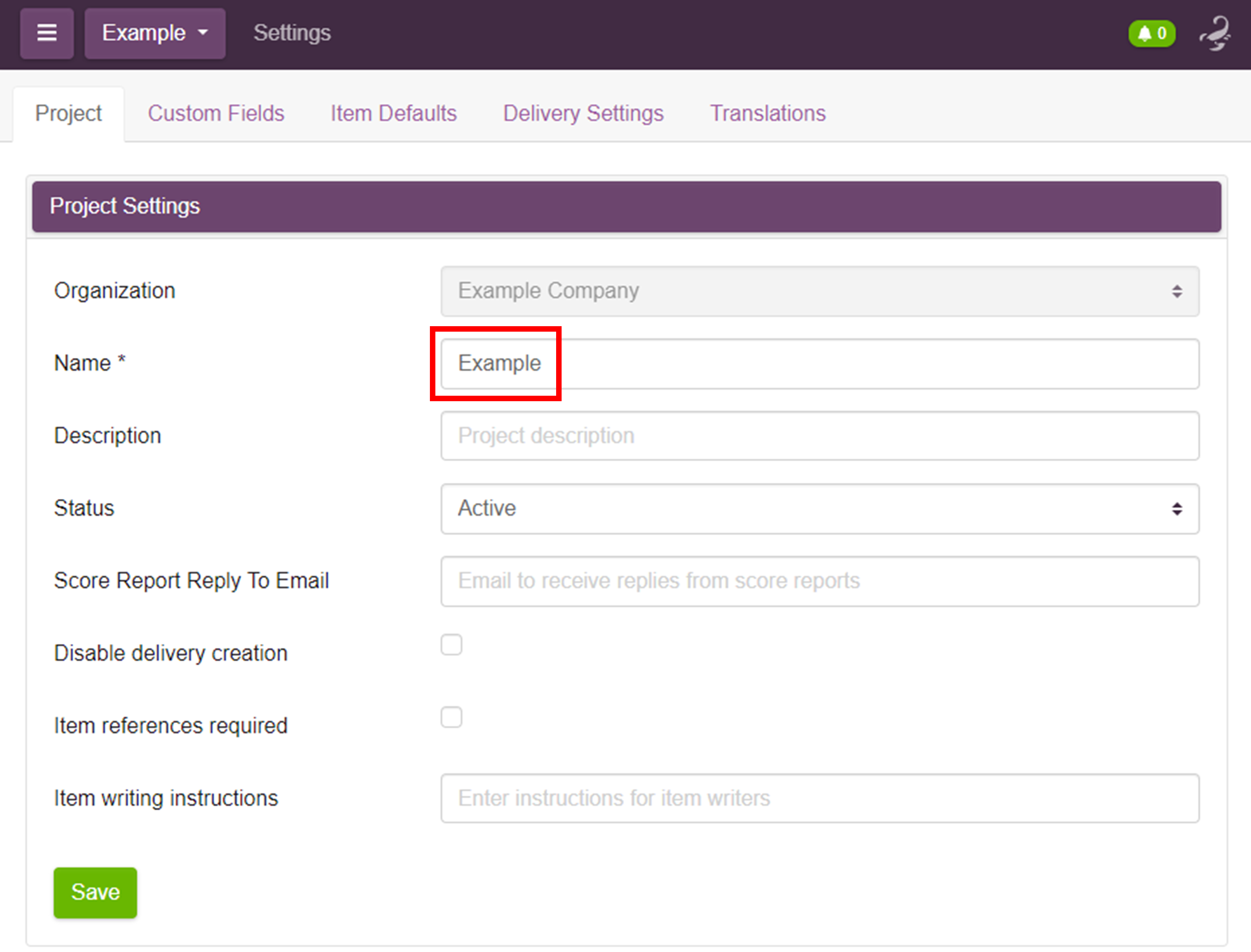
Task: Open notifications bell badge
Action: (1152, 34)
